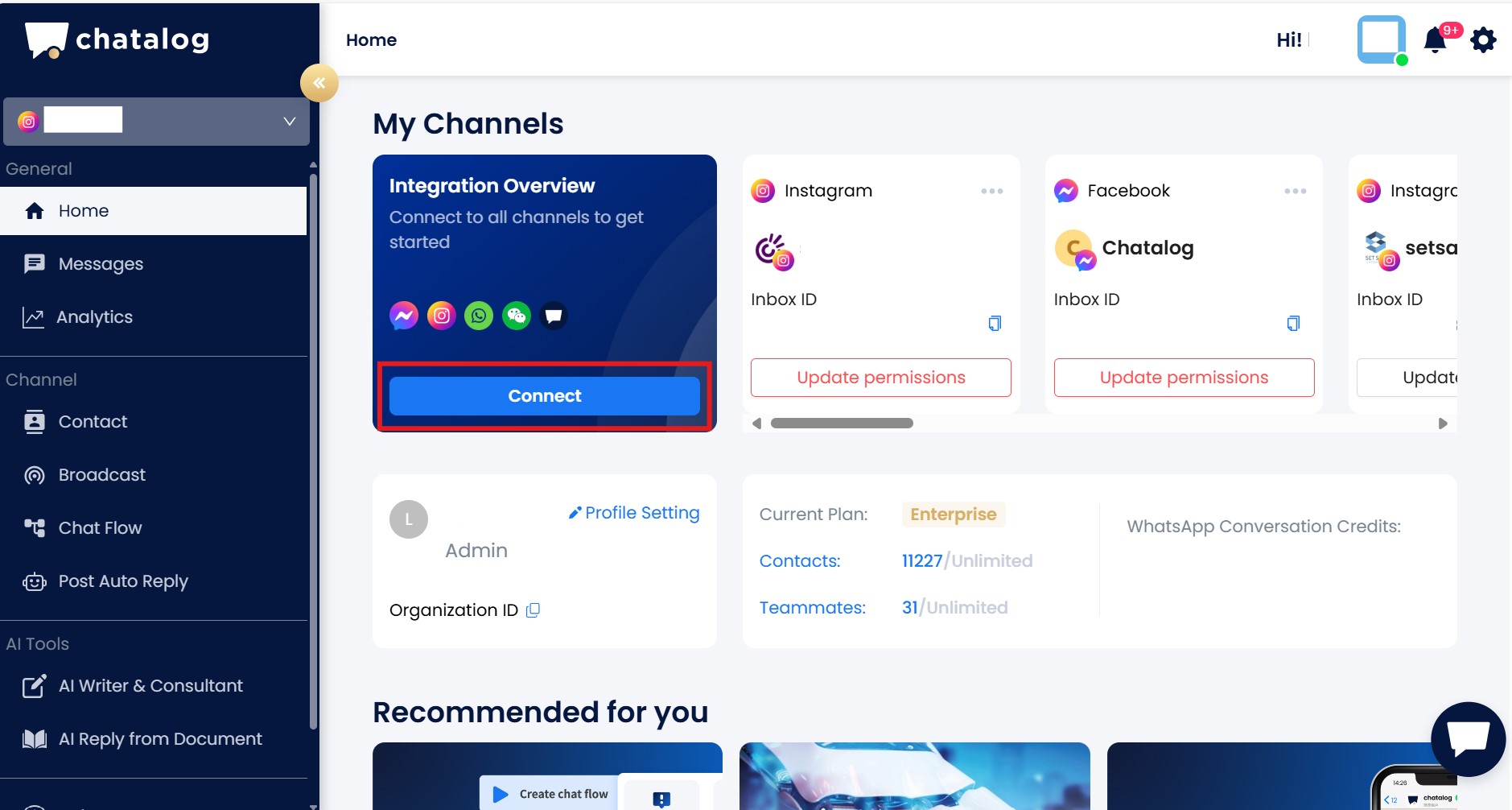Collapse the sidebar with the double-arrow button
The width and height of the screenshot is (1512, 810).
pos(319,83)
